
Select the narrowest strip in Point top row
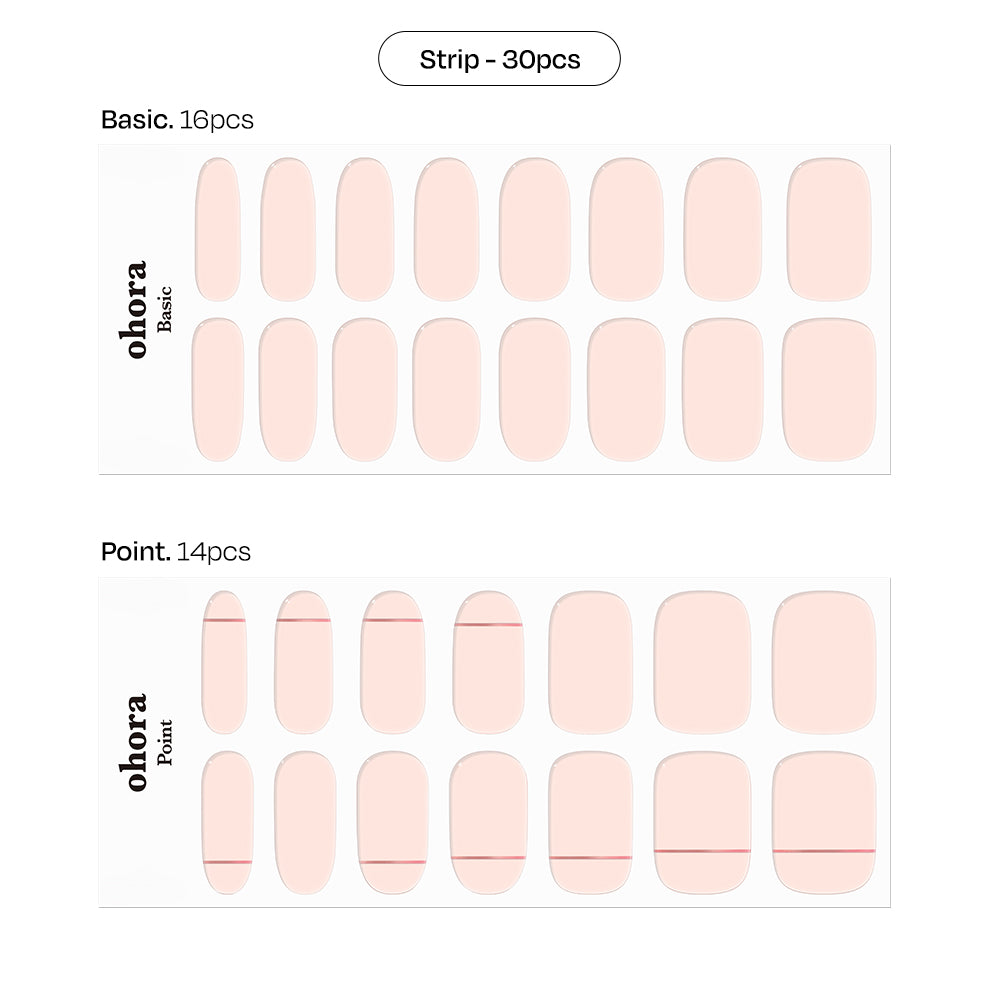(224, 662)
